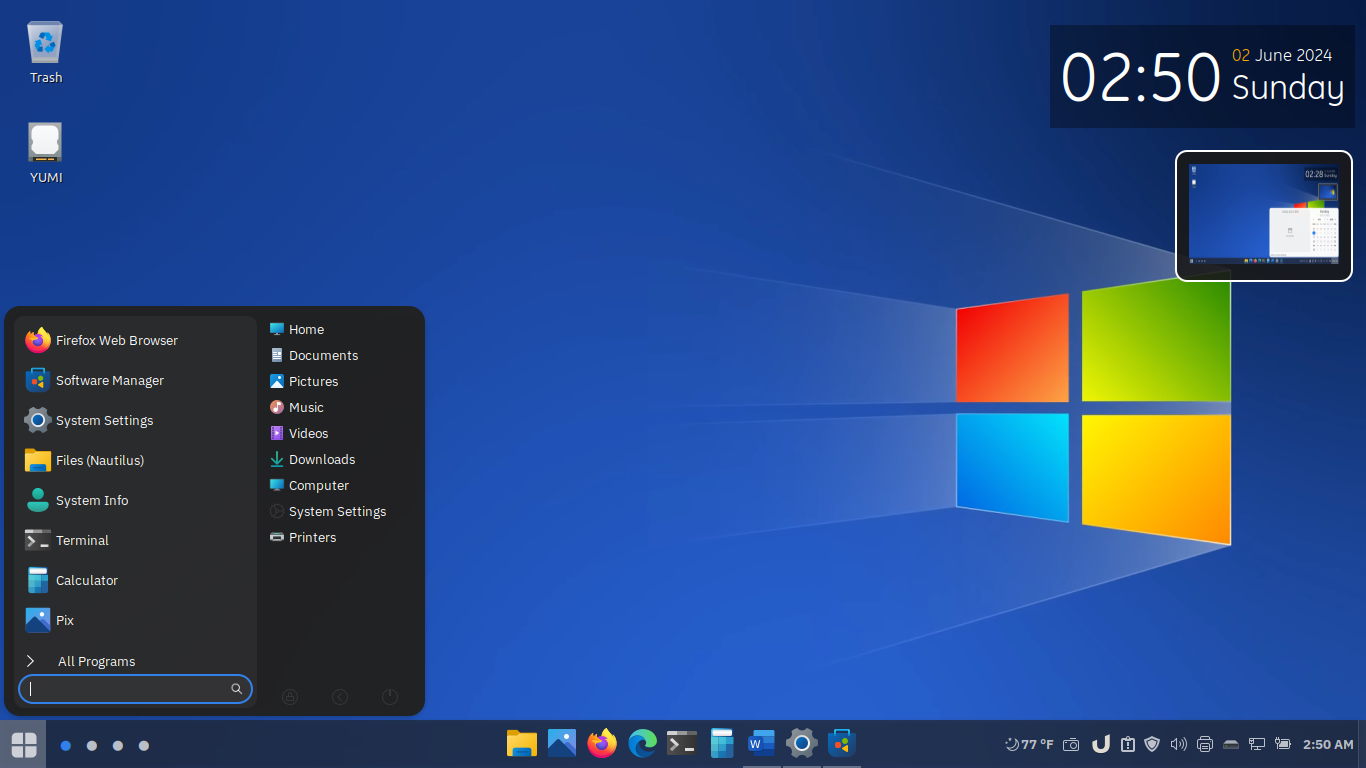The image size is (1366, 768).
Task: Open Files from the taskbar folder icon
Action: (x=522, y=744)
